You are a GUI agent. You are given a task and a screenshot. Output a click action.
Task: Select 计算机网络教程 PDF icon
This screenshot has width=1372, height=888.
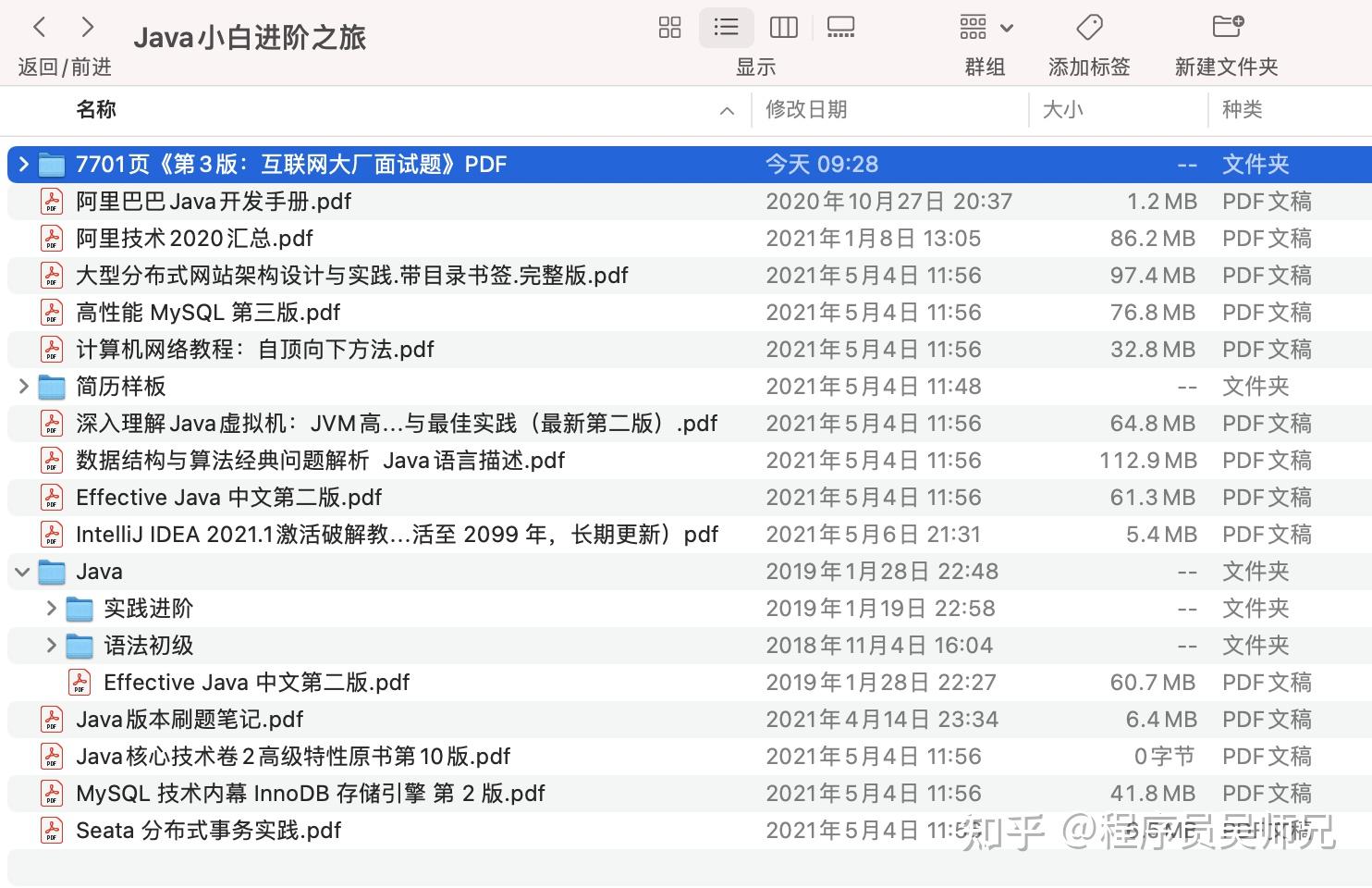[52, 350]
